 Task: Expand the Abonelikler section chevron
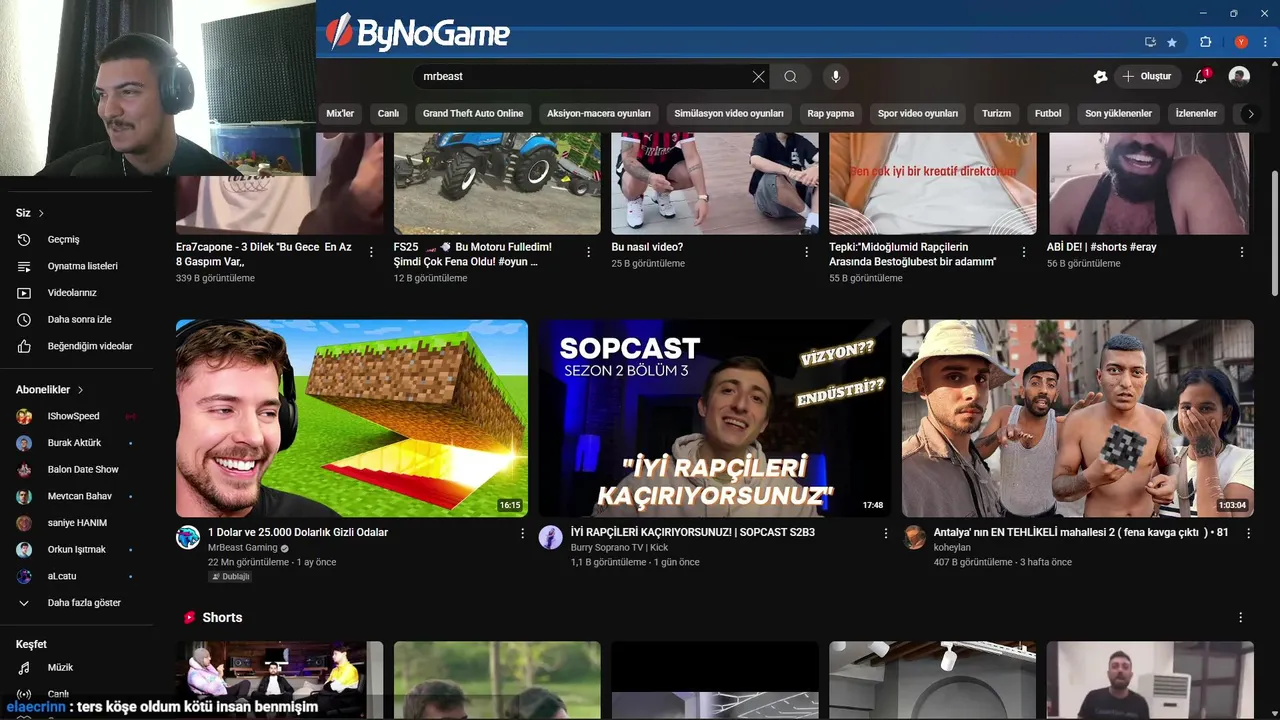pos(80,390)
